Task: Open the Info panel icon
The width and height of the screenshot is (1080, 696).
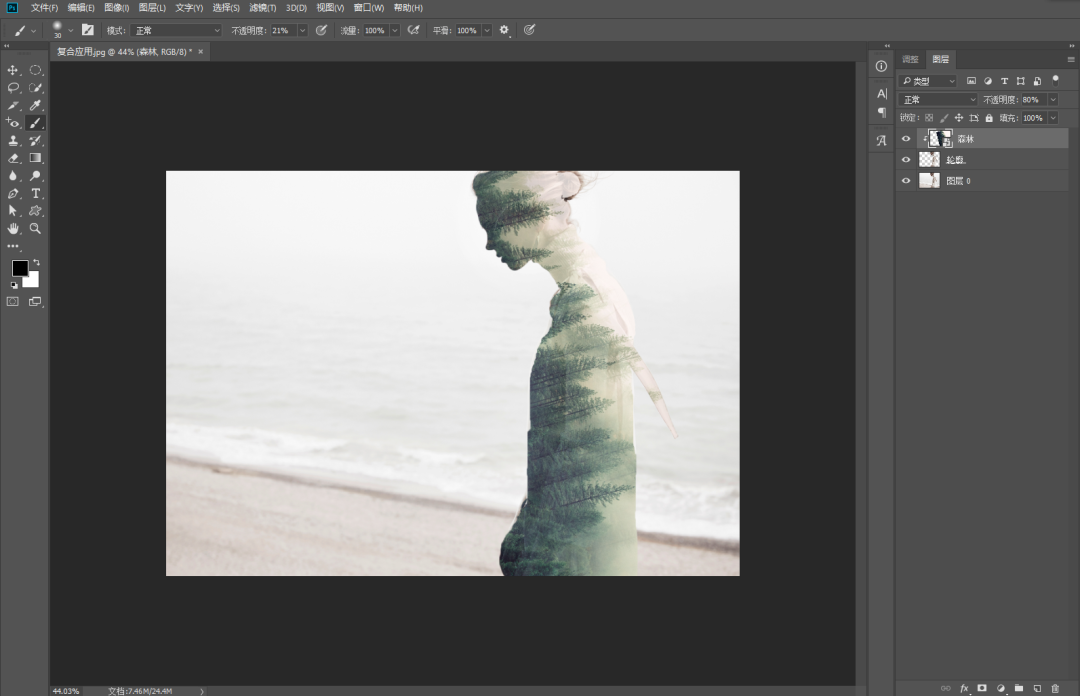Action: (x=881, y=66)
